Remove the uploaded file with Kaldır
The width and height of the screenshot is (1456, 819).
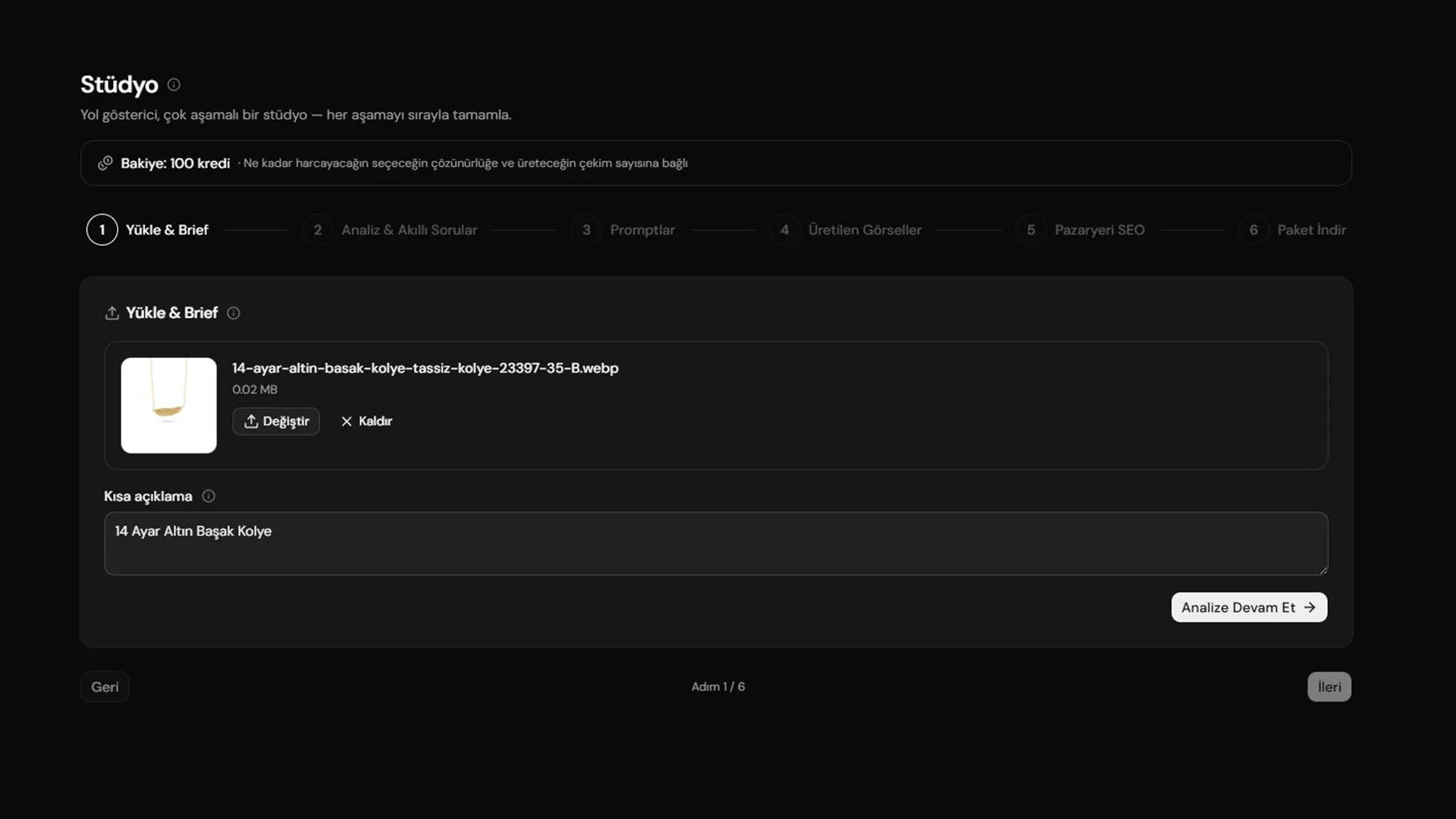pos(366,422)
